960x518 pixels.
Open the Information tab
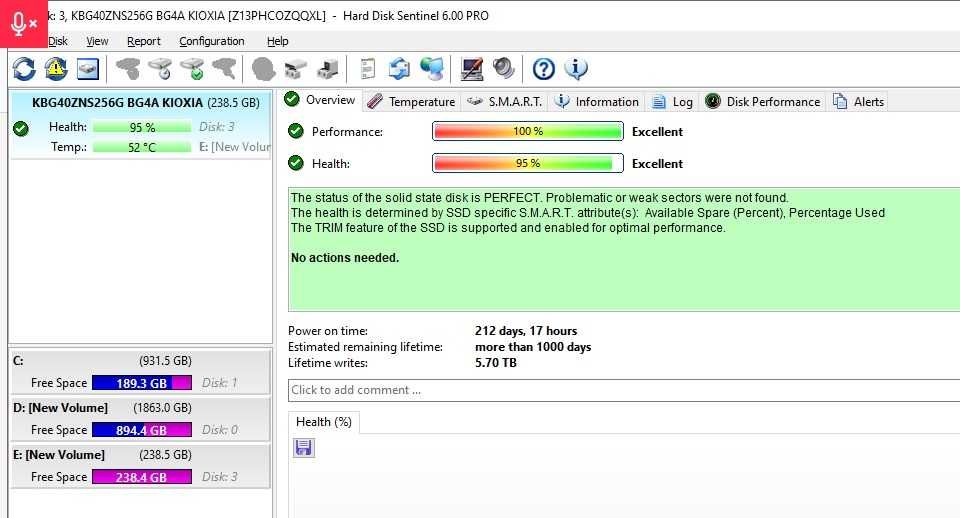597,102
